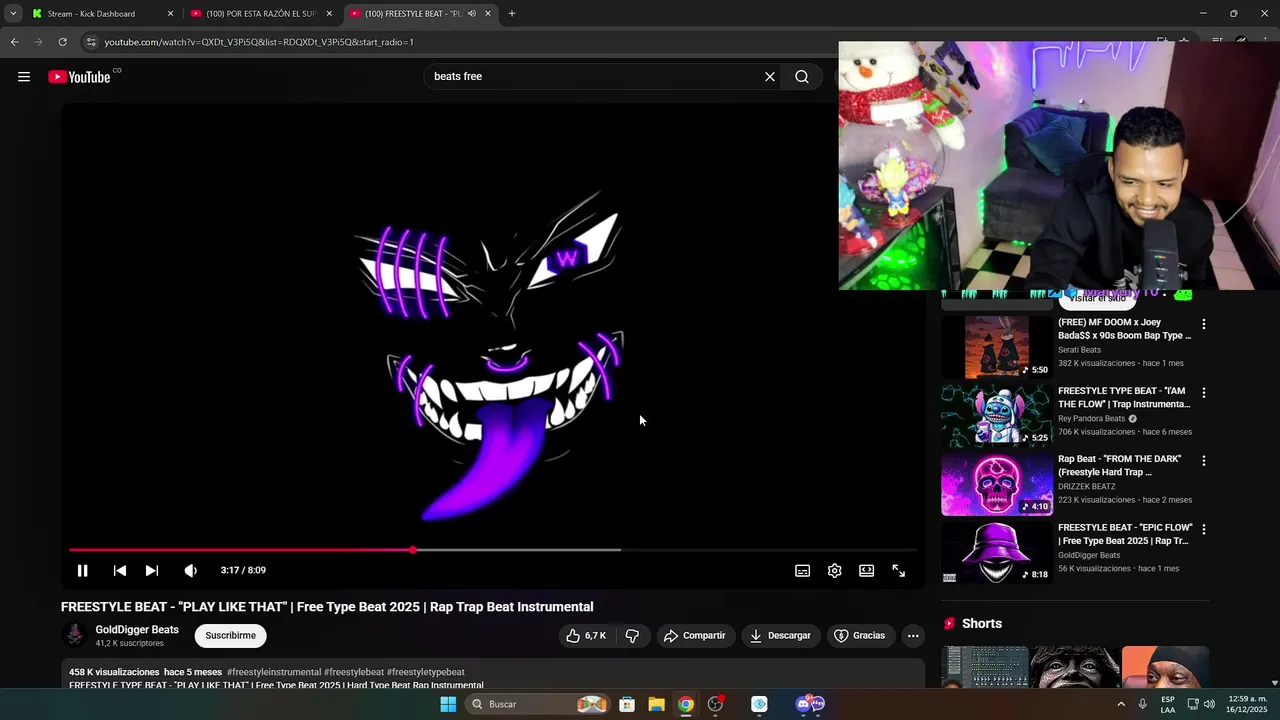Open the player settings gear
1280x720 pixels.
(835, 571)
